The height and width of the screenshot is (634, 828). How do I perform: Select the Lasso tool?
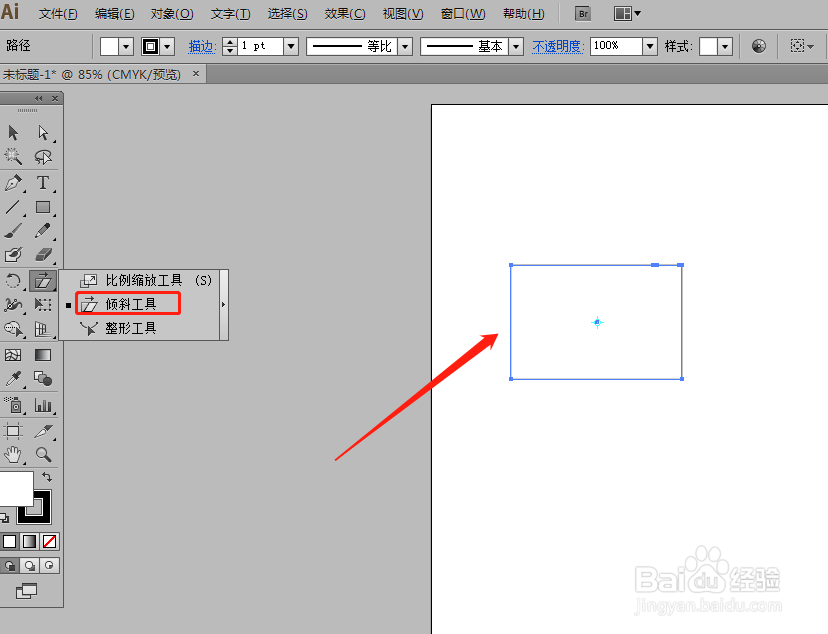click(x=43, y=157)
